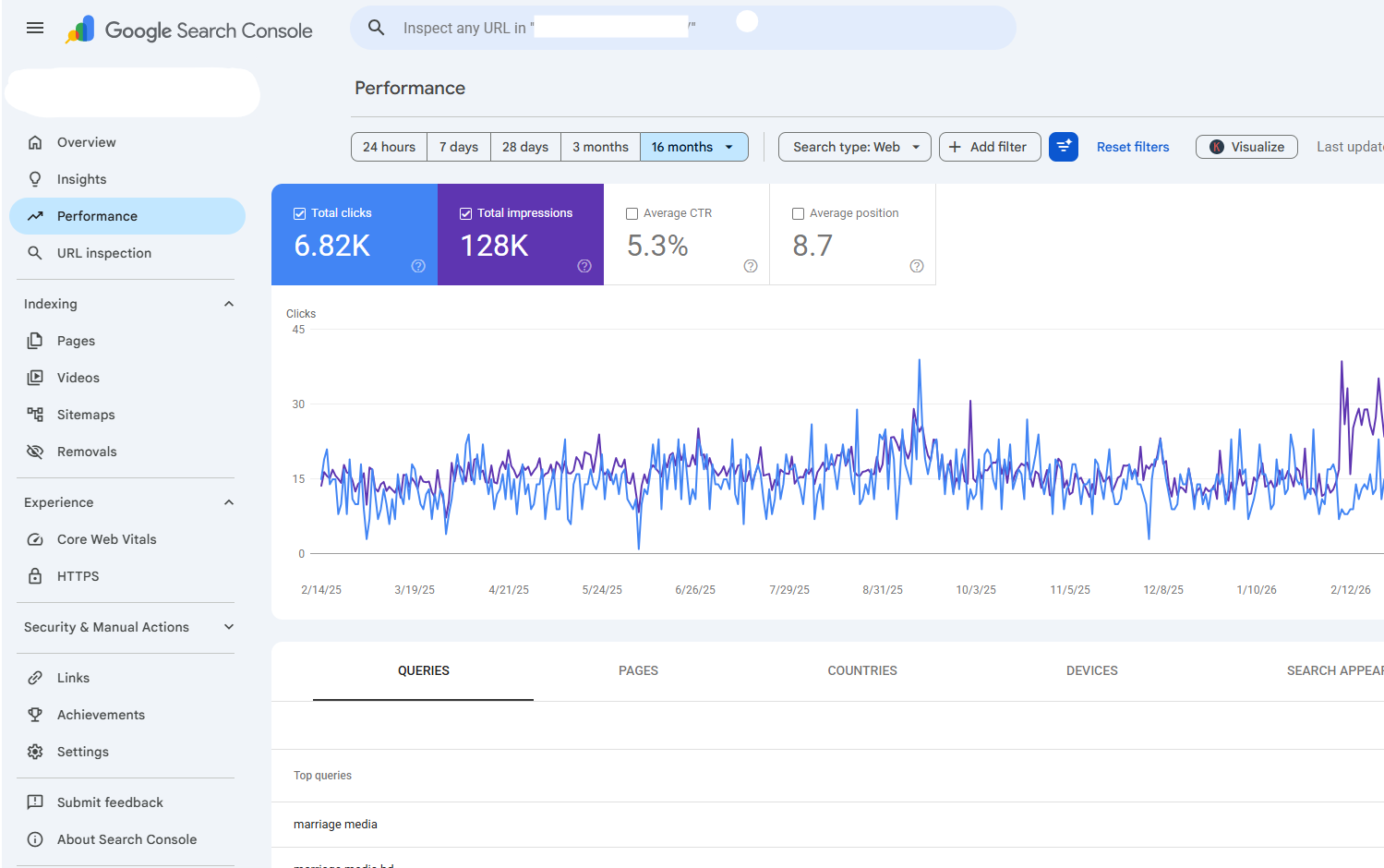
Task: Switch to the COUNTRIES tab
Action: click(862, 670)
